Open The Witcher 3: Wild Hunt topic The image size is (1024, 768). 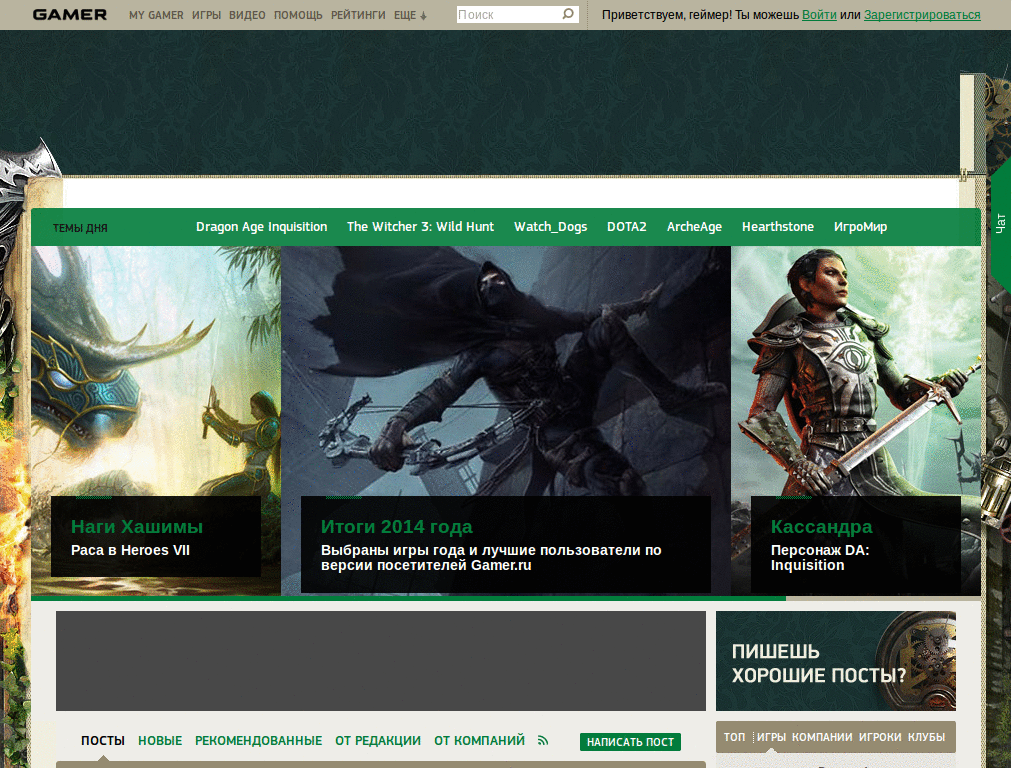[x=420, y=227]
